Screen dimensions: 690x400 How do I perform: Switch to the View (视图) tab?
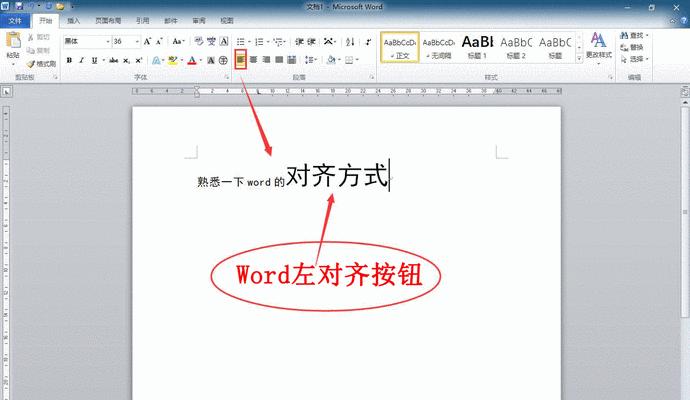[x=227, y=21]
